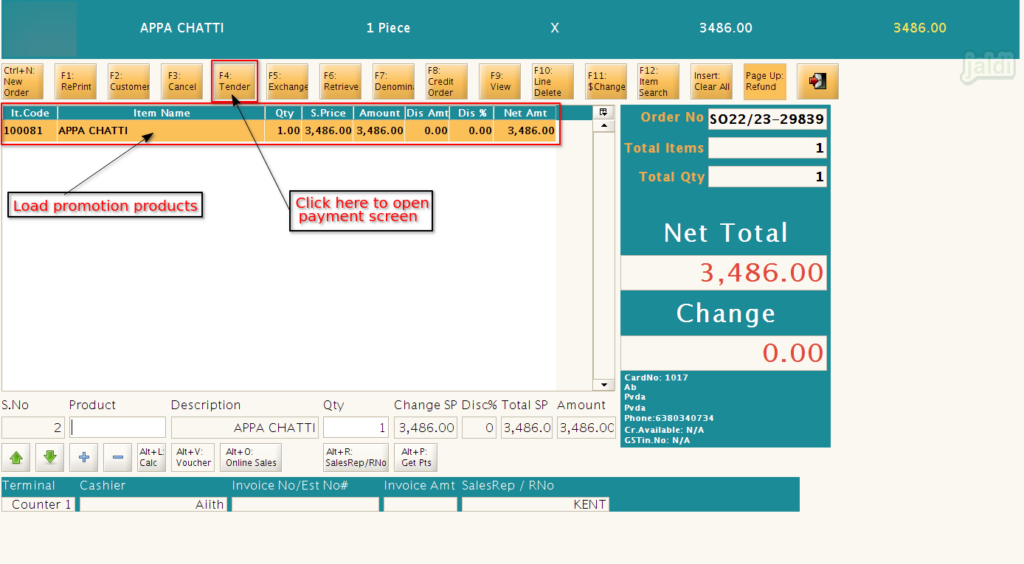Viewport: 1024px width, 564px height.
Task: Click F1 RePrint button
Action: [76, 81]
